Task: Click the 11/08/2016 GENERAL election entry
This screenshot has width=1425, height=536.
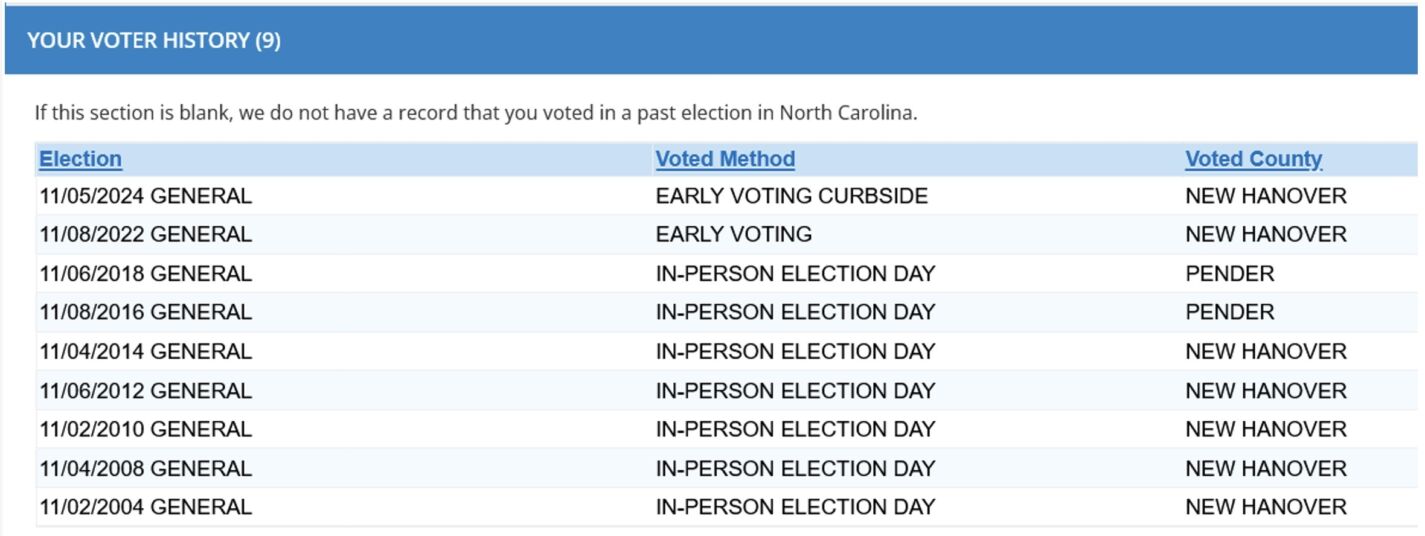Action: [146, 313]
